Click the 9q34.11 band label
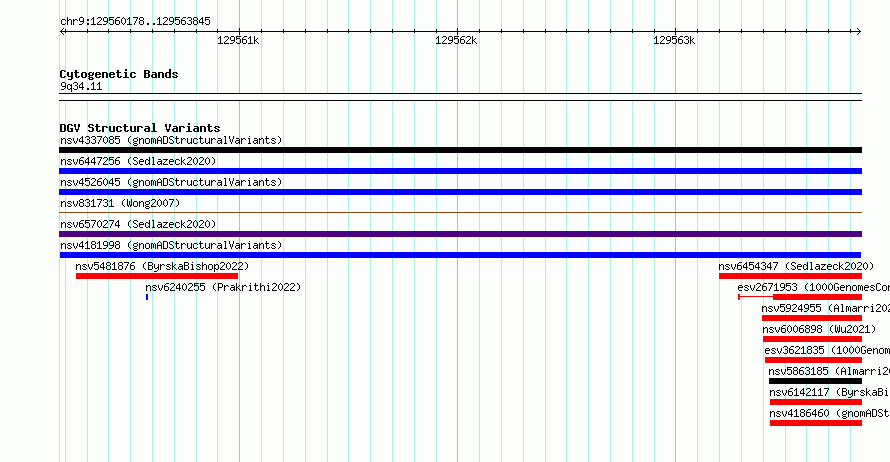Image resolution: width=890 pixels, height=462 pixels. 81,86
